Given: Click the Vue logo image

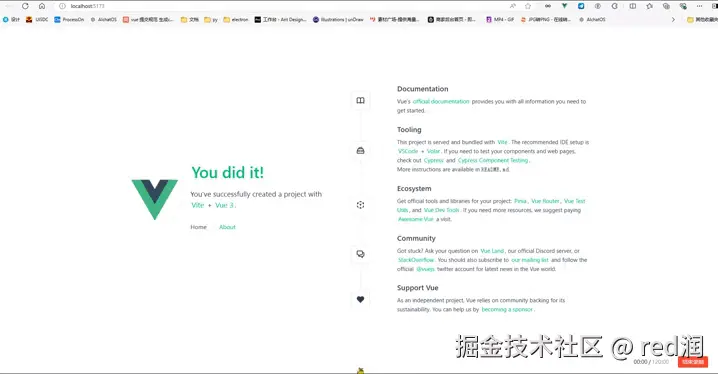Looking at the screenshot, I should (x=155, y=199).
